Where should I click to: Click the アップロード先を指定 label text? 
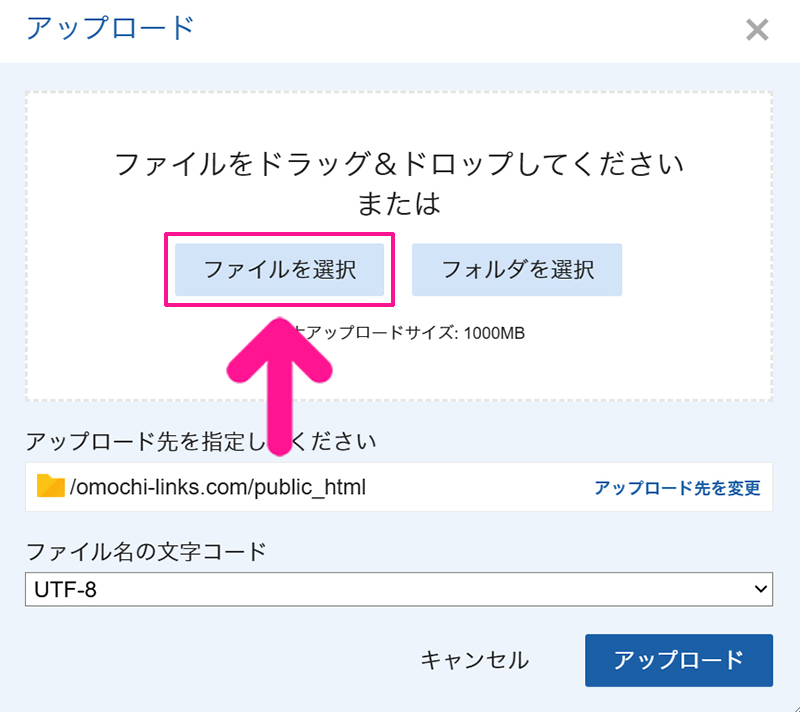click(150, 441)
